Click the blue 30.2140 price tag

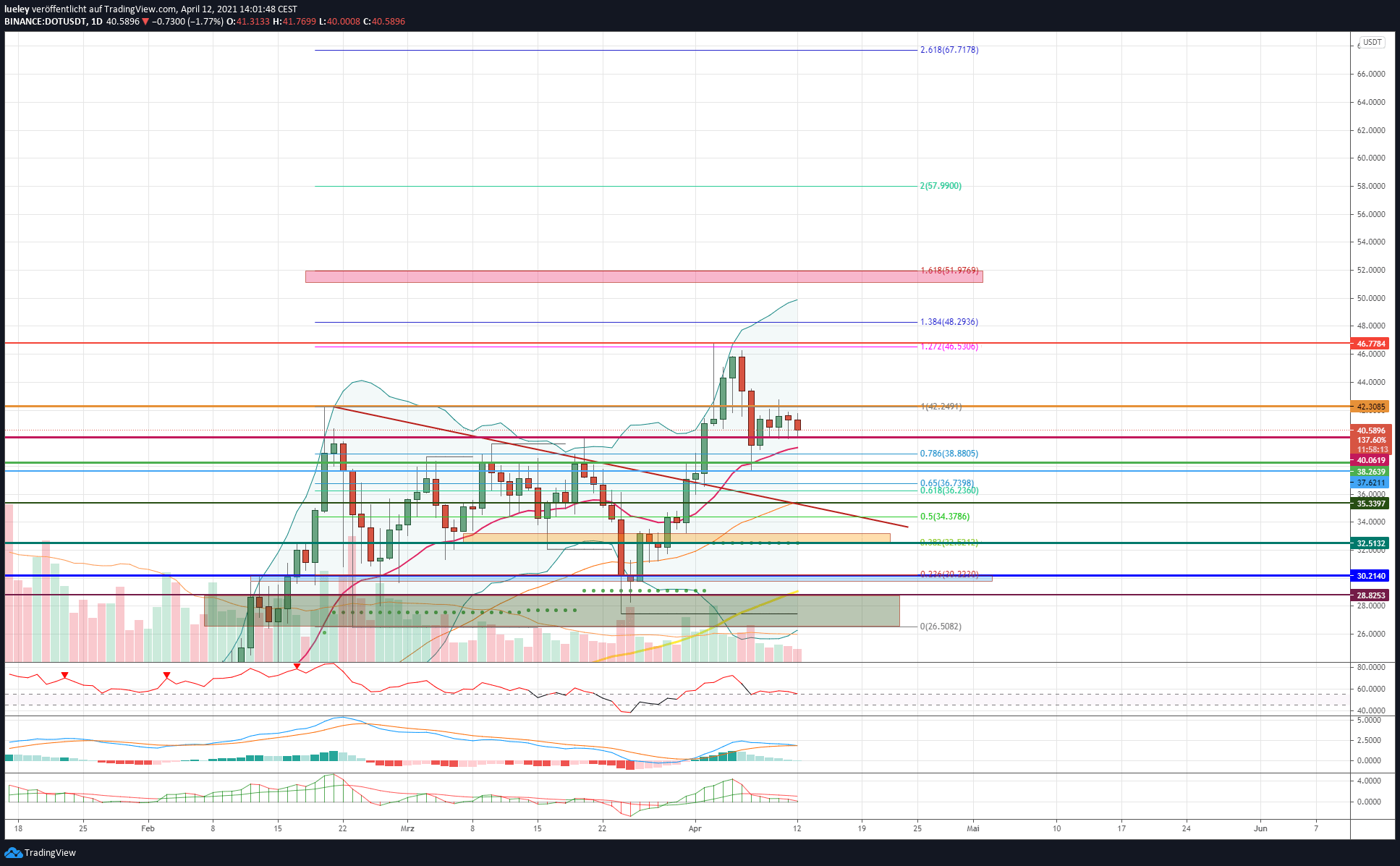point(1371,576)
